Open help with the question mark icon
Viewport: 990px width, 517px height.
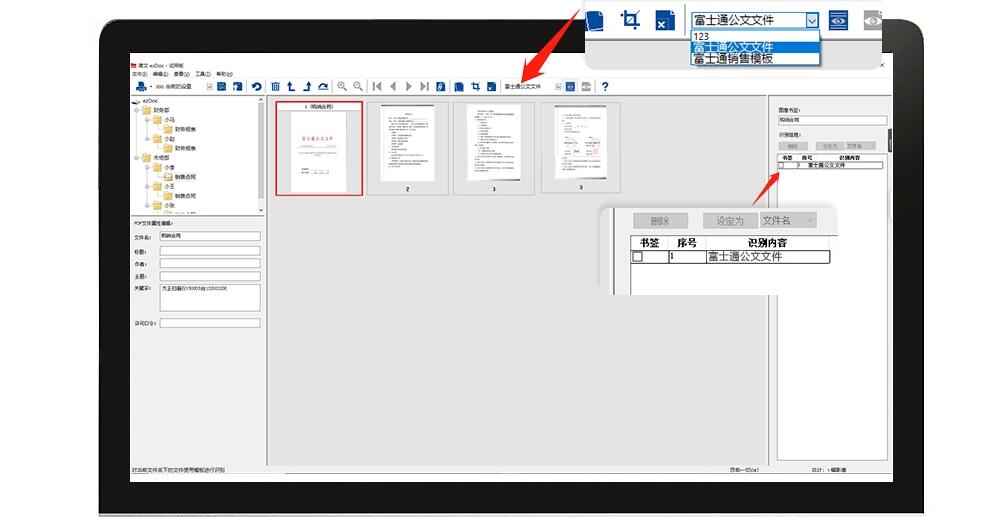tap(605, 86)
